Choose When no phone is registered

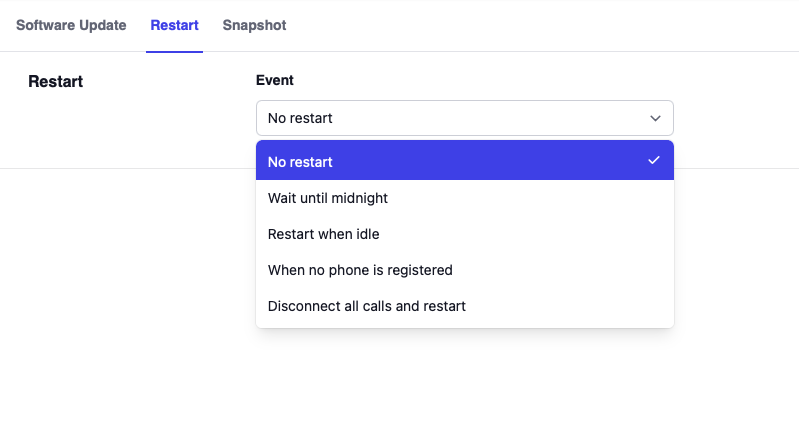click(x=360, y=270)
